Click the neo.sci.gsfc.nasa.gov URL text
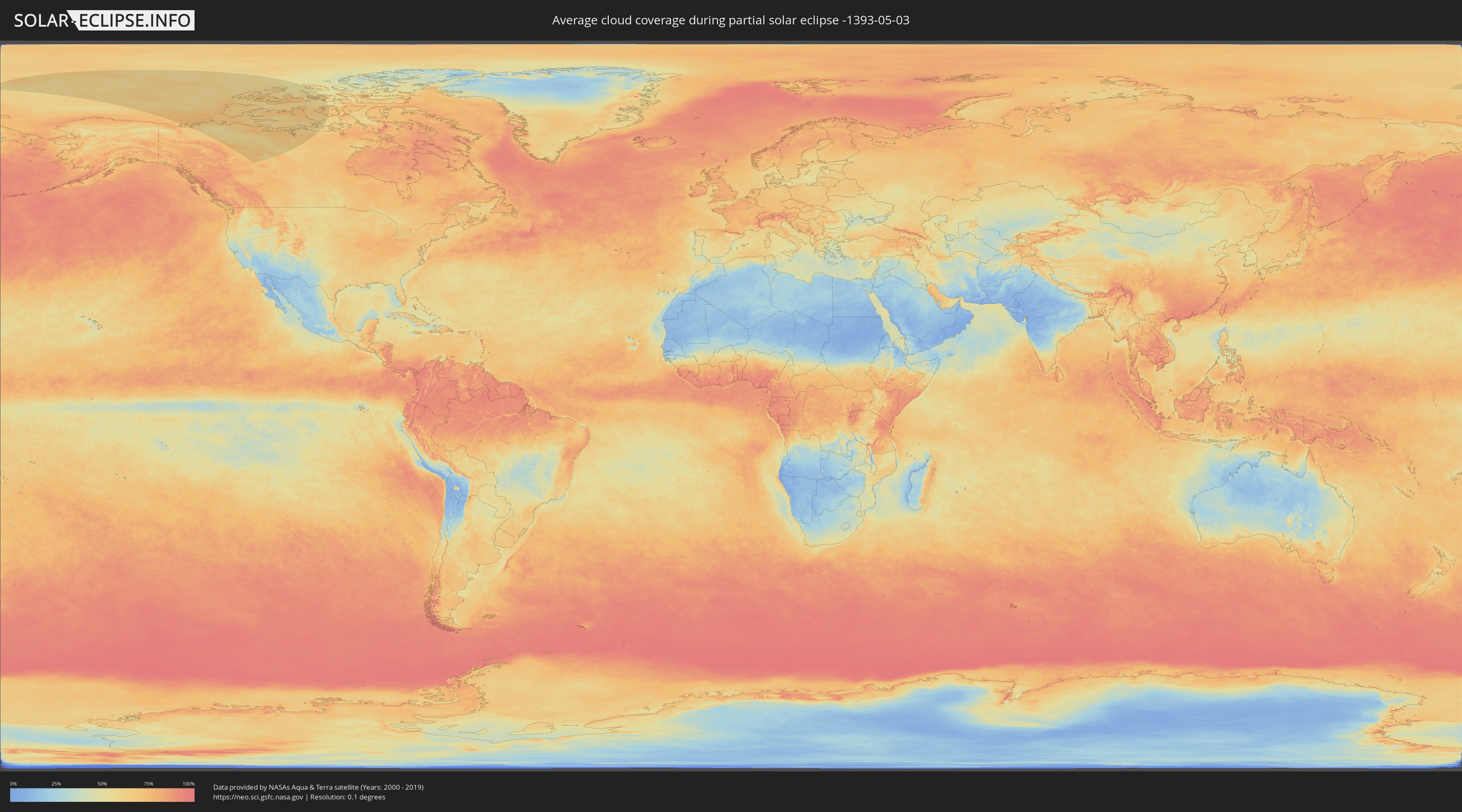 (258, 797)
